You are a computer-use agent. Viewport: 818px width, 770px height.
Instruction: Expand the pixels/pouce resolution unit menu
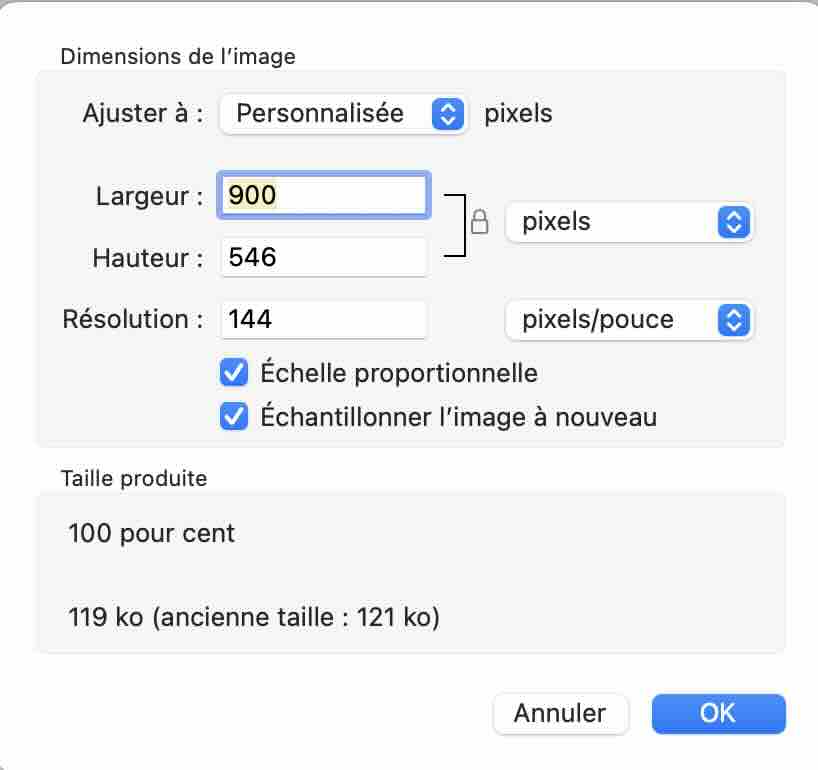(x=629, y=320)
